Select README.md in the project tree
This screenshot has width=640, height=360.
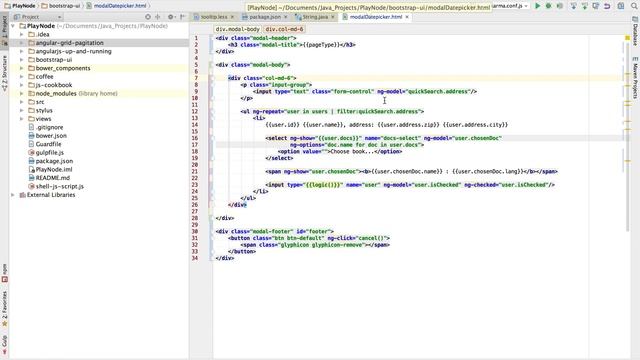[49, 178]
